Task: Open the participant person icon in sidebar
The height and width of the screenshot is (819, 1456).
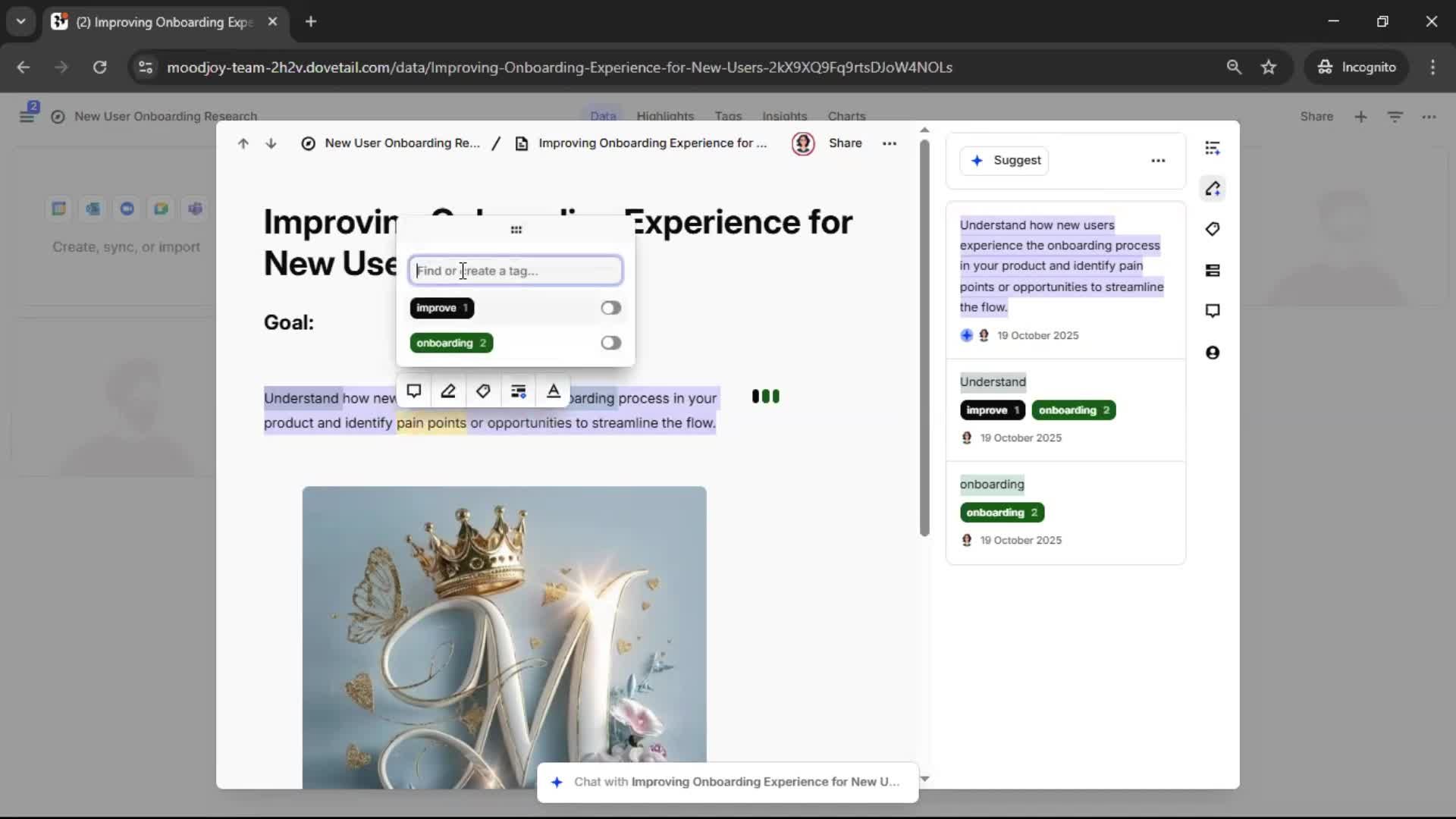Action: [1213, 353]
